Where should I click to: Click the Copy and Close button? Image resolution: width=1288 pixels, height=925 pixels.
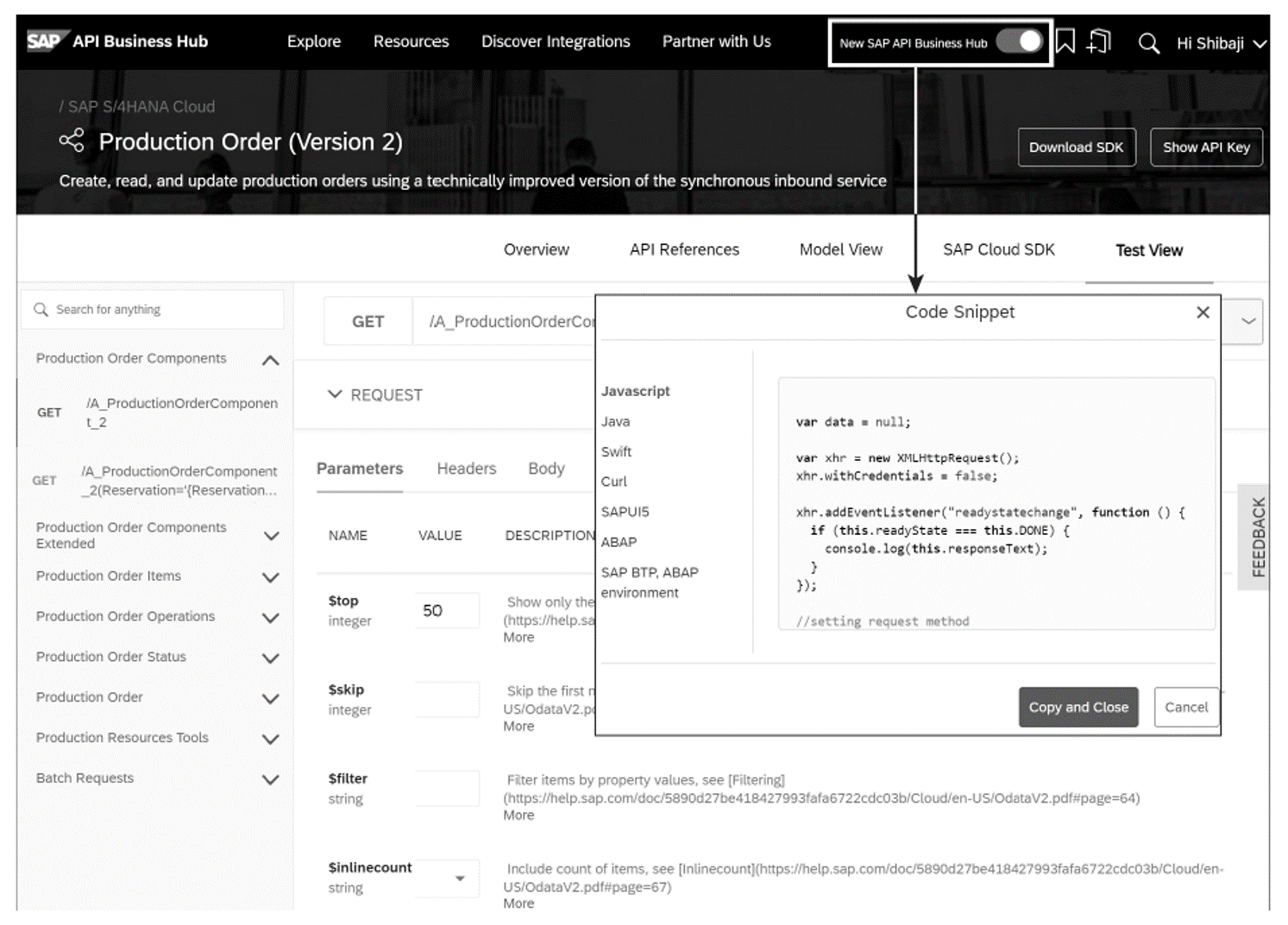pyautogui.click(x=1078, y=707)
